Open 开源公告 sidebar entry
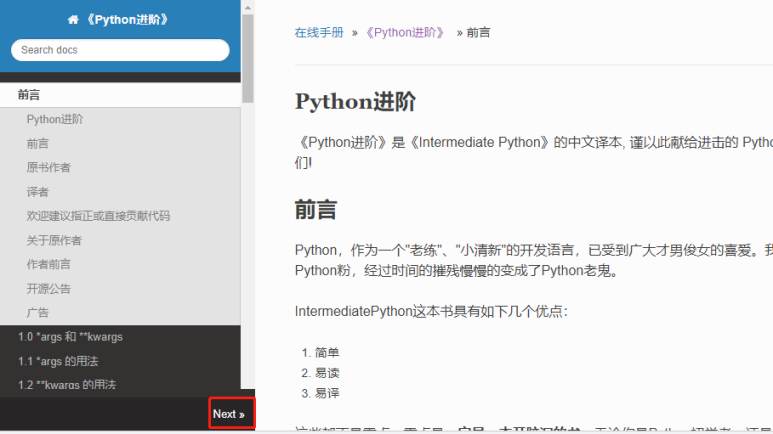Screen dimensions: 773x434 (x=48, y=289)
